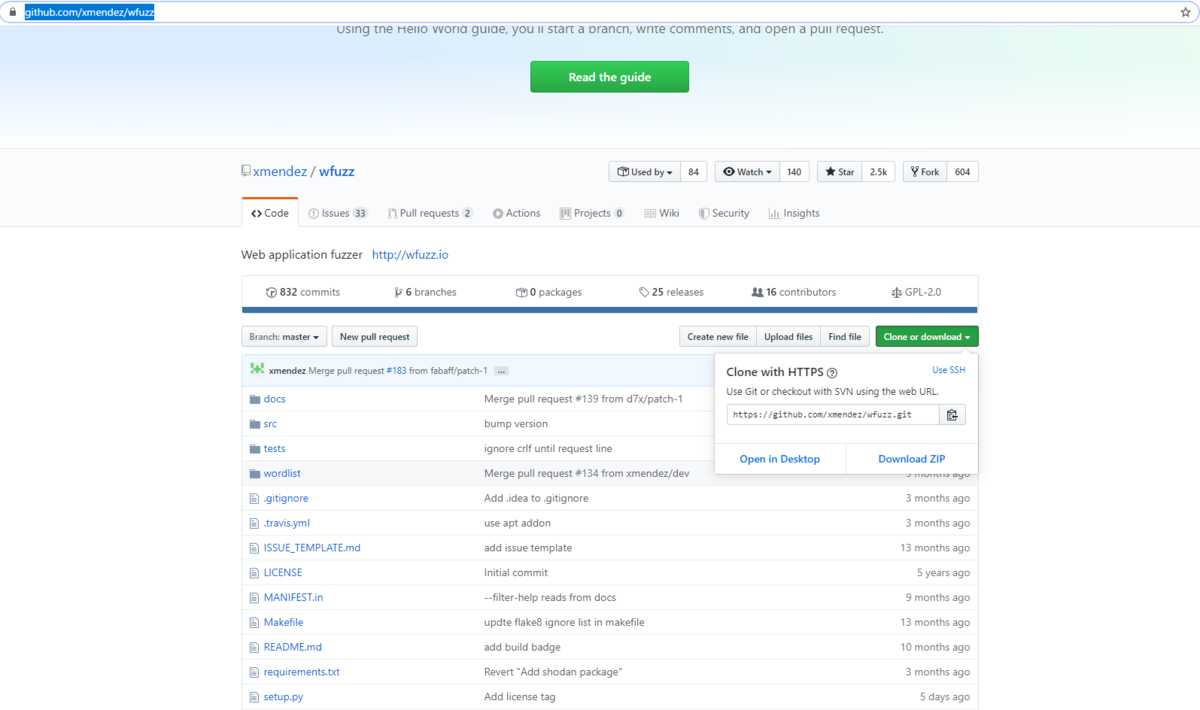The height and width of the screenshot is (710, 1200).
Task: Open the ISSUE_TEMPLATE.md file
Action: point(312,548)
